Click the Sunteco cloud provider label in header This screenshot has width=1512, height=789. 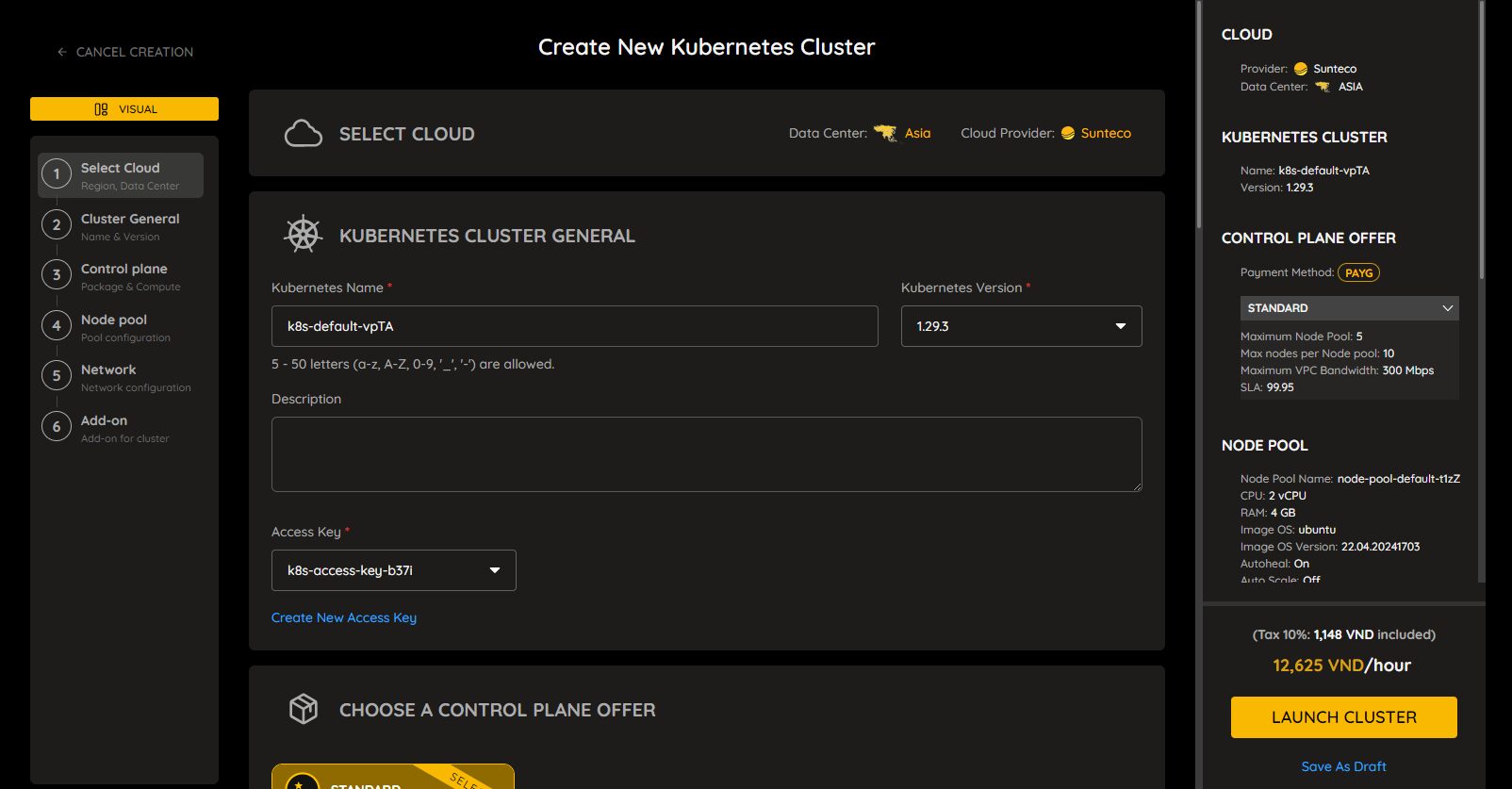(x=1106, y=133)
